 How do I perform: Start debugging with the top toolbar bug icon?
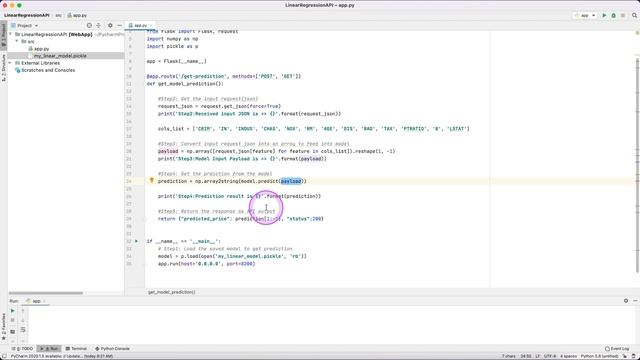point(613,16)
